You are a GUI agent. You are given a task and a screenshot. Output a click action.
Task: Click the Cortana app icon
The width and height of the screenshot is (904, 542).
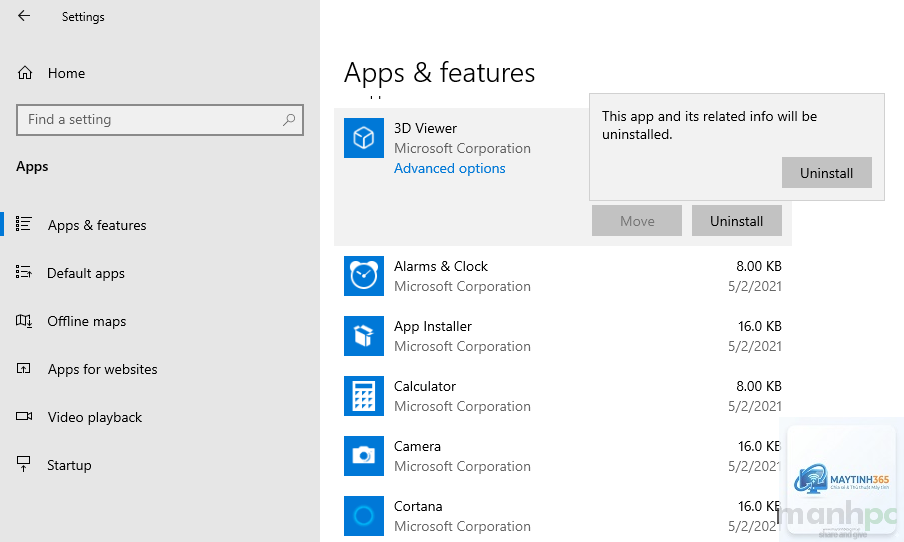coord(364,515)
